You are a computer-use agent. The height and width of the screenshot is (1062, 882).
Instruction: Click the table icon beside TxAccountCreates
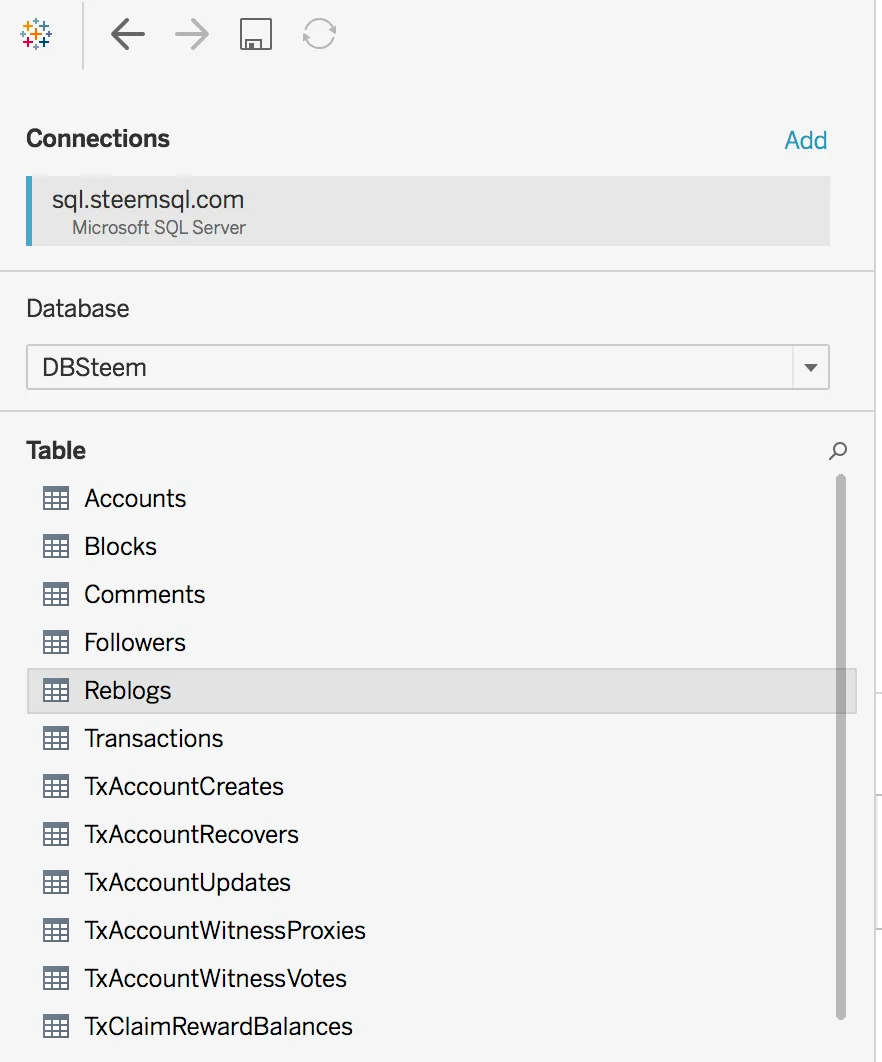[x=56, y=786]
